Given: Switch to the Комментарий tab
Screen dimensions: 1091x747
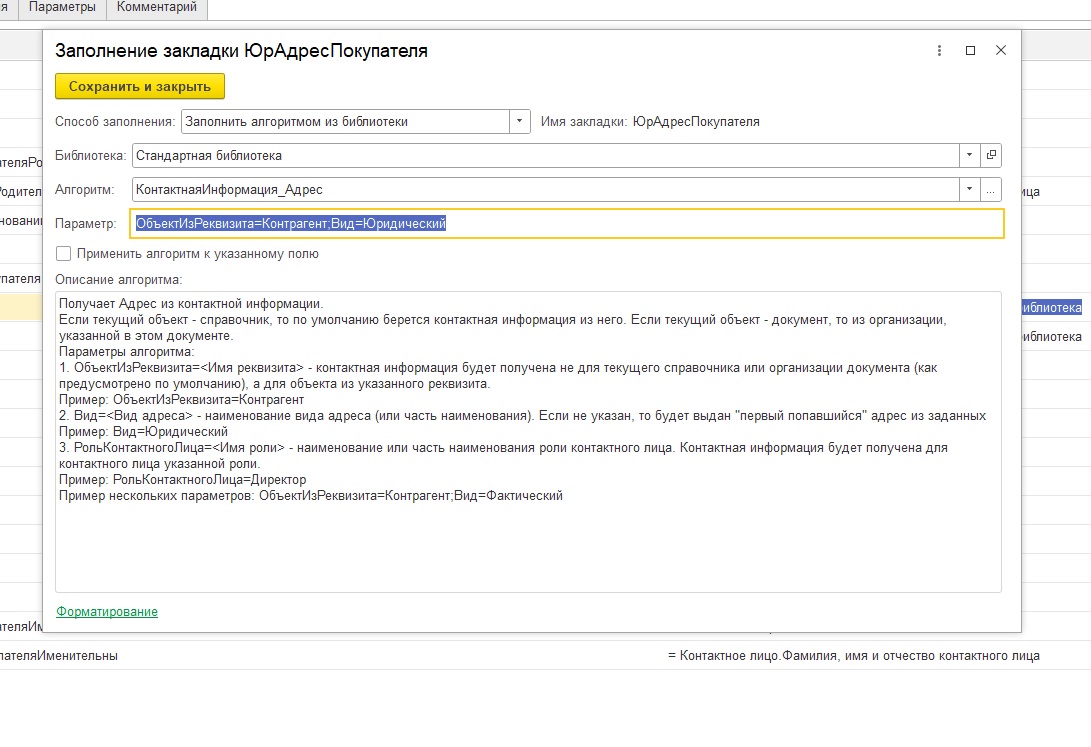Looking at the screenshot, I should [x=157, y=8].
